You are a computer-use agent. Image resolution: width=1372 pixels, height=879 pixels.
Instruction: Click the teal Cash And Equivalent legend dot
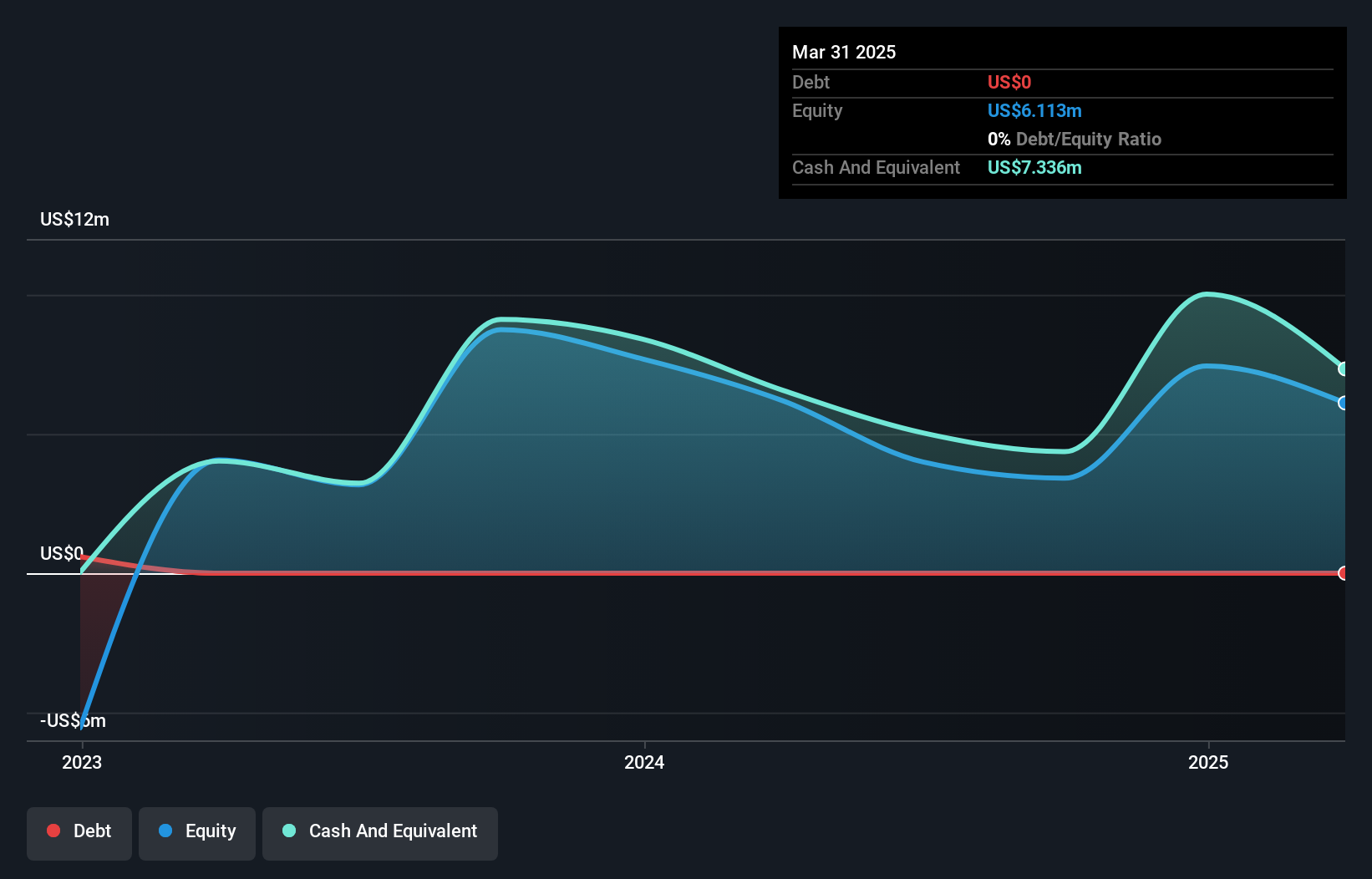point(289,831)
